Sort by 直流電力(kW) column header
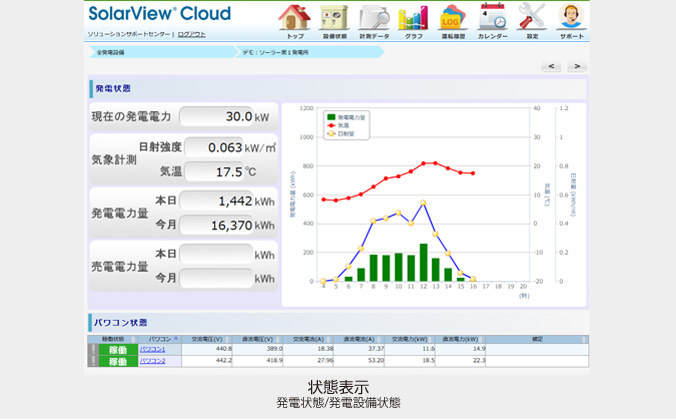This screenshot has width=676, height=420. pyautogui.click(x=460, y=339)
